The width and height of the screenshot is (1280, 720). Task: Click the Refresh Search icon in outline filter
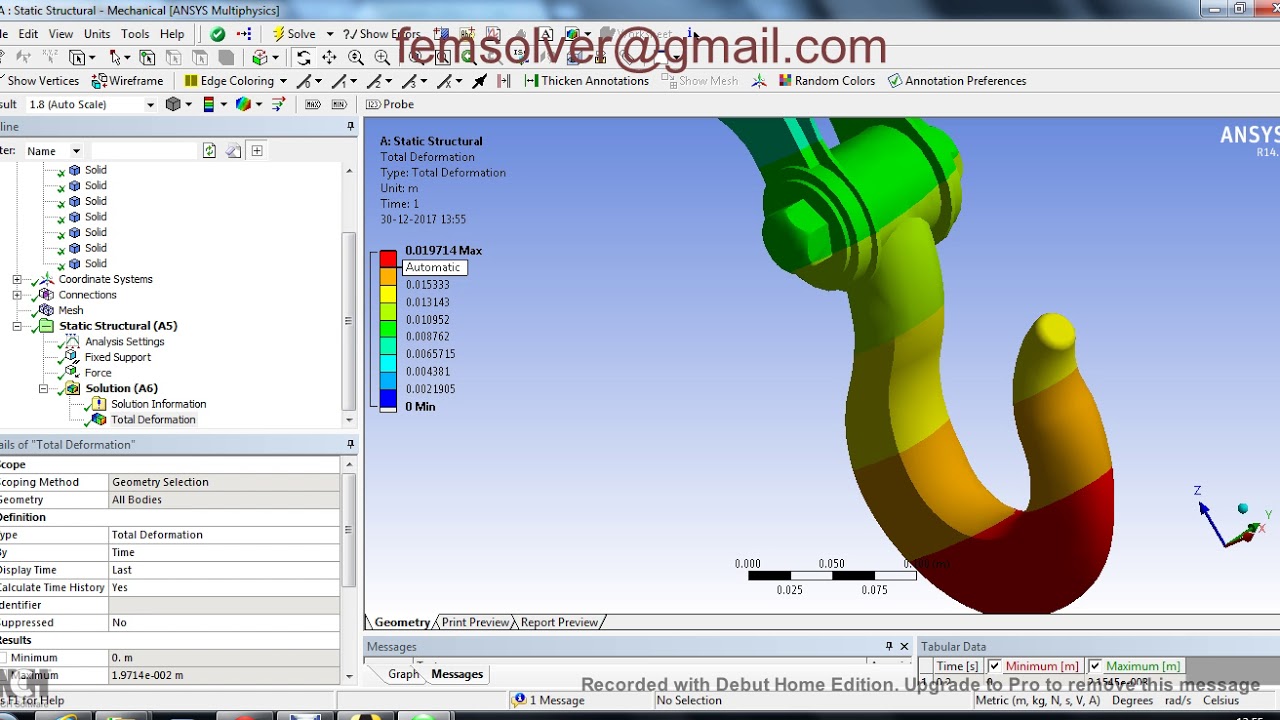pyautogui.click(x=209, y=151)
